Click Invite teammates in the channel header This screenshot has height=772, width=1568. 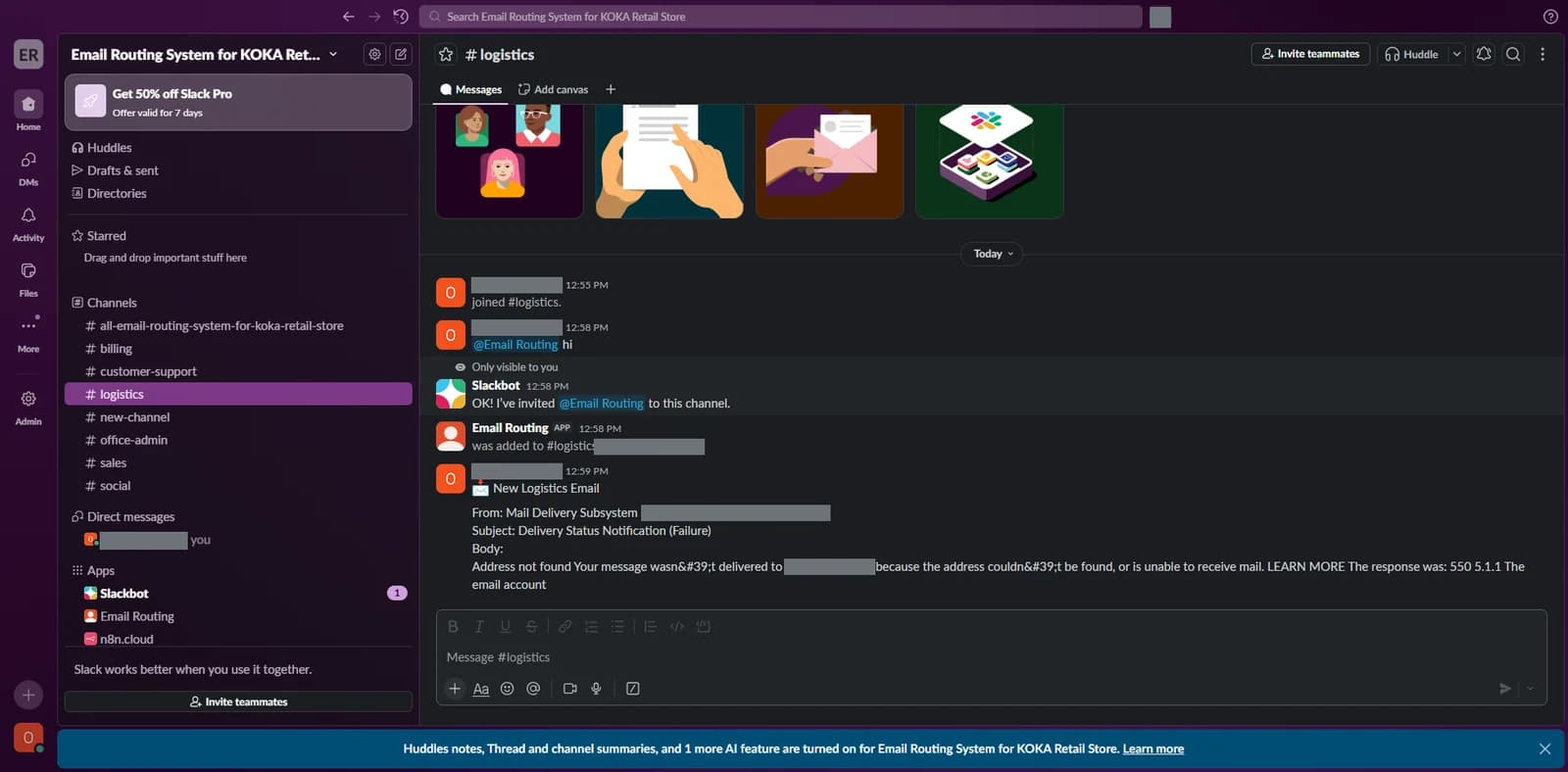1310,54
